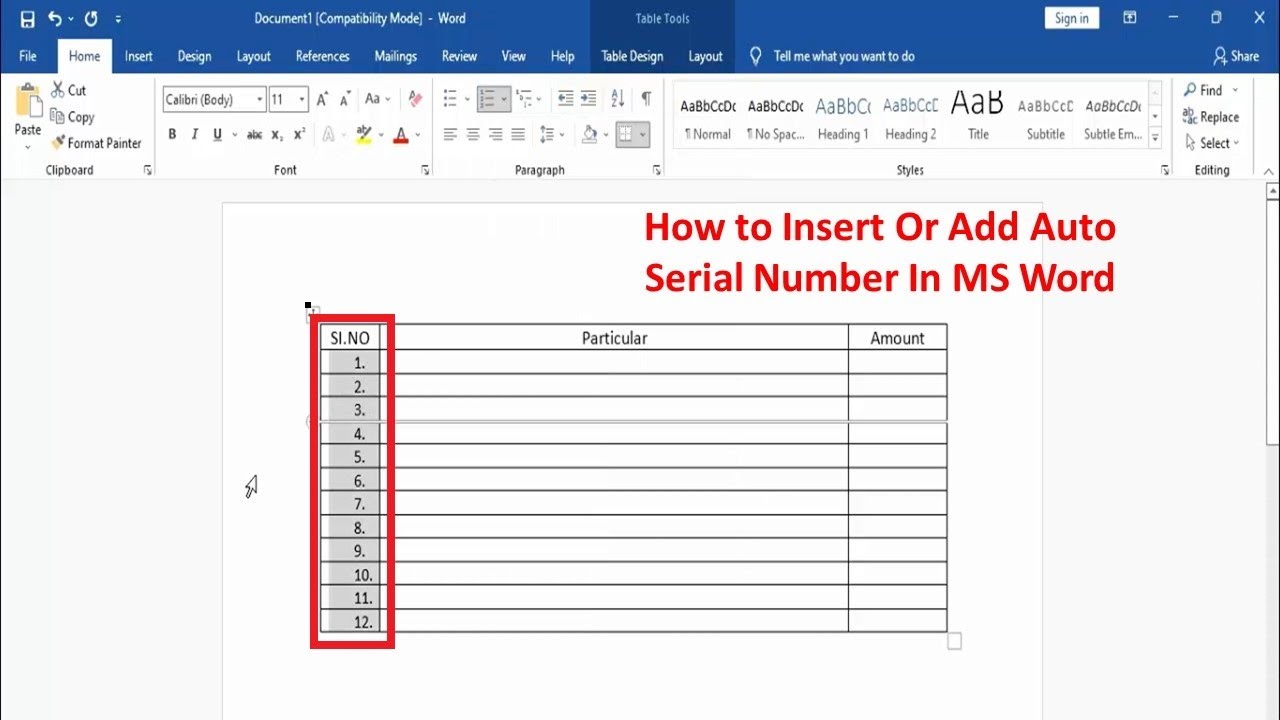The height and width of the screenshot is (720, 1280).
Task: Open the Replace dialog
Action: (1211, 117)
